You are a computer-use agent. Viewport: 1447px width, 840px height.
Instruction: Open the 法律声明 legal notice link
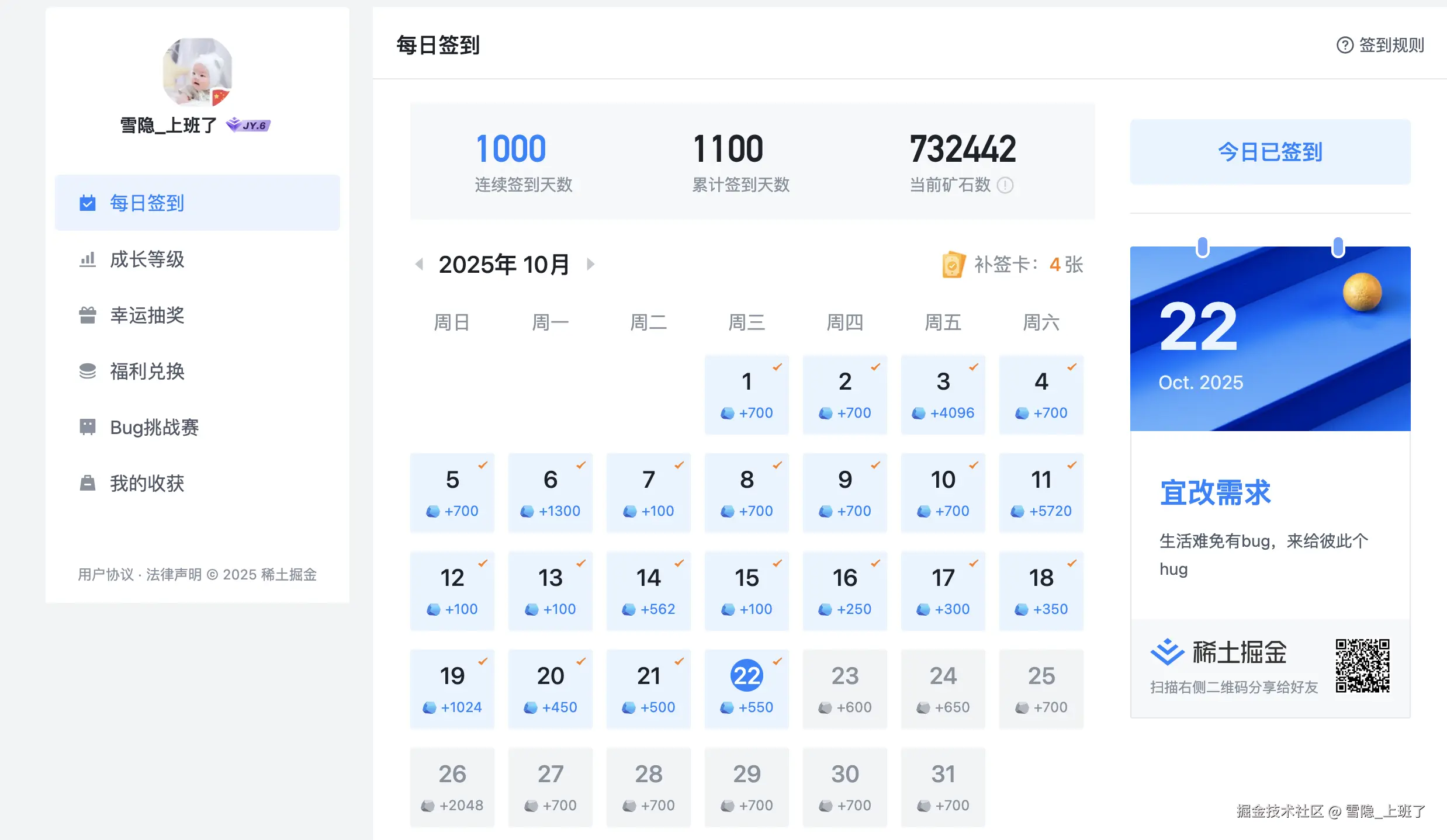174,575
